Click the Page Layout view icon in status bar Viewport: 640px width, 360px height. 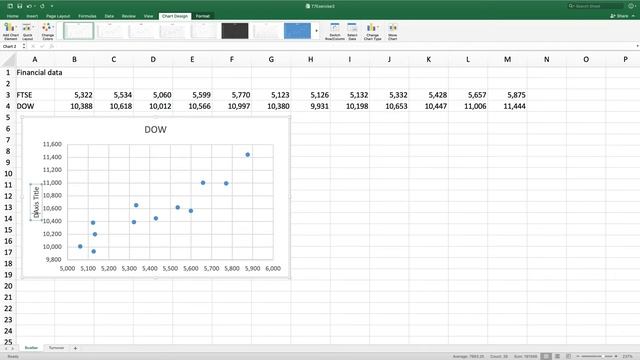click(558, 356)
